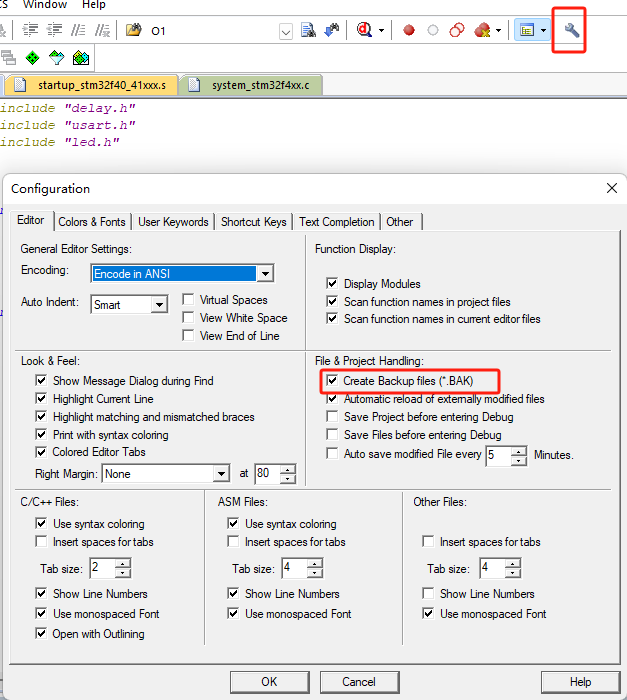The width and height of the screenshot is (627, 700).
Task: Click the wrench Configuration icon in toolbar
Action: point(572,31)
